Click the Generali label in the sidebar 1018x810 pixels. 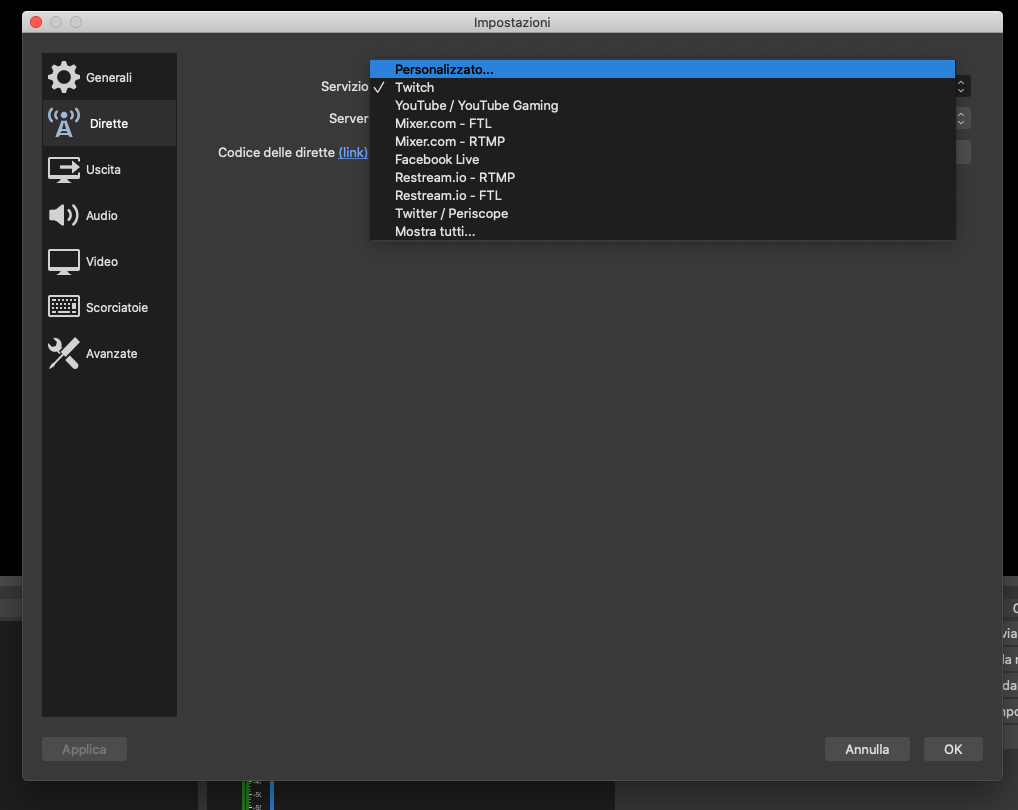click(x=108, y=77)
